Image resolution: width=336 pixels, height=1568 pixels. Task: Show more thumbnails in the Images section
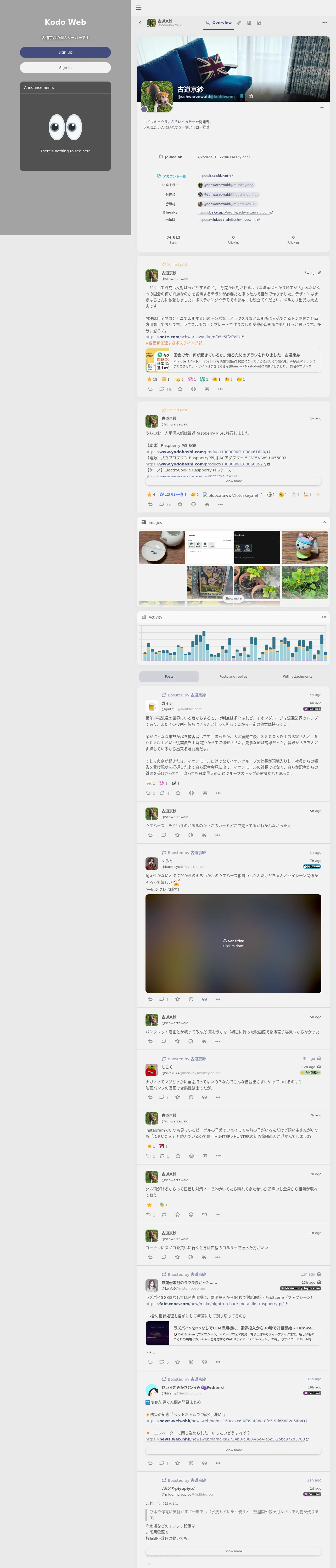[233, 598]
